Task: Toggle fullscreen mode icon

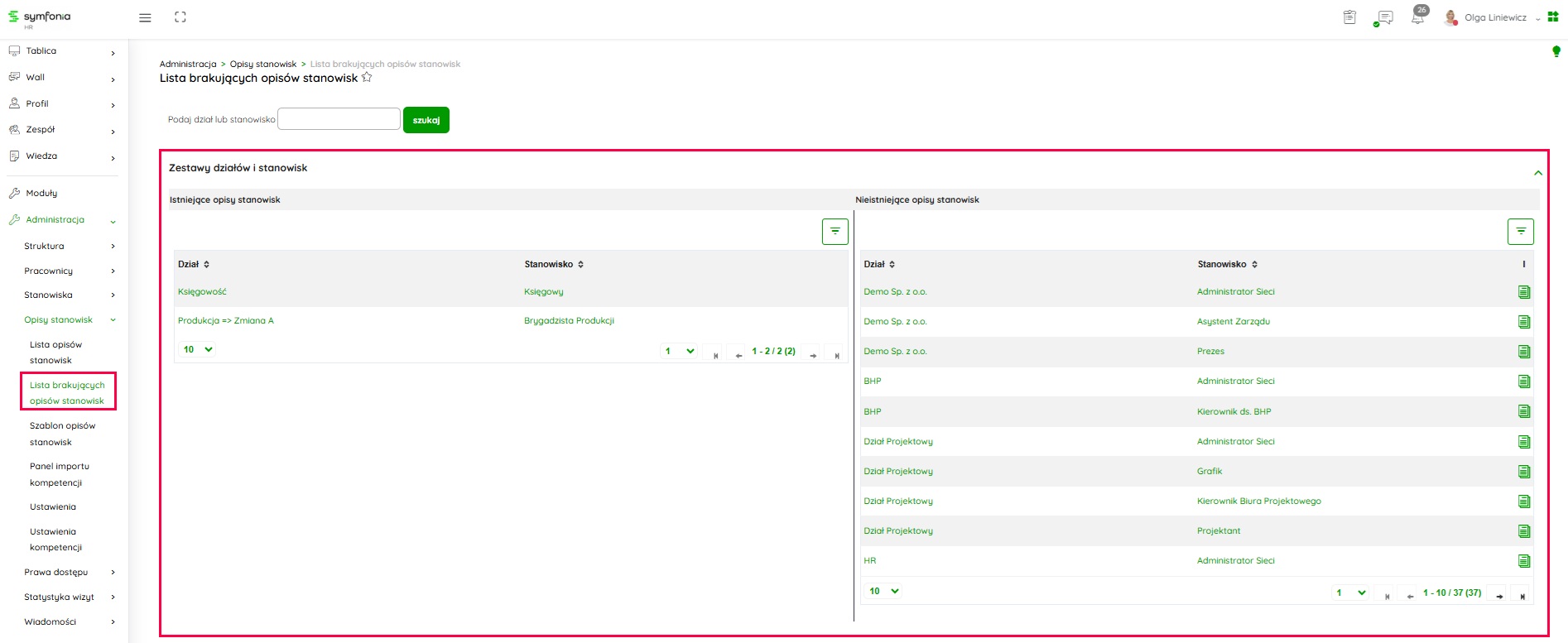Action: click(x=180, y=17)
